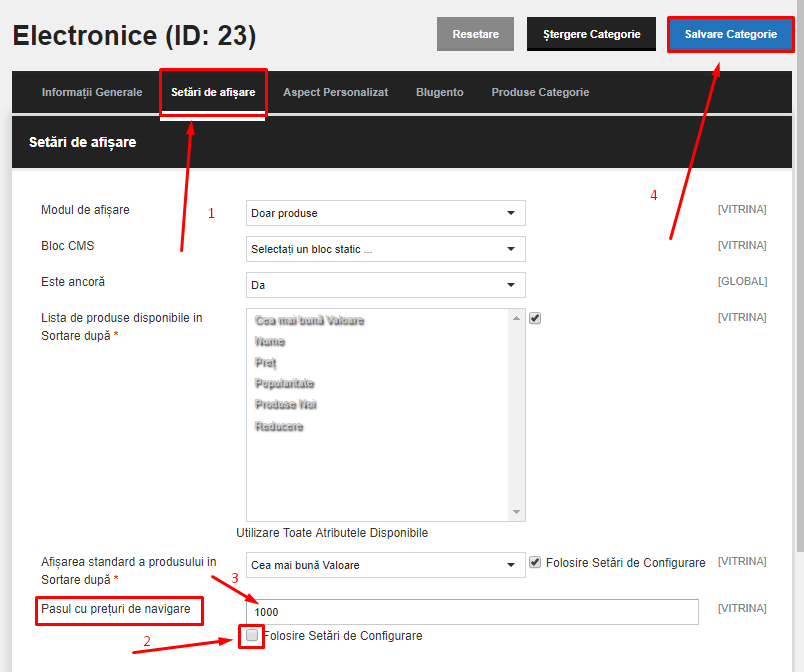Select Popularitate in sort list
Viewport: 804px width, 672px height.
(285, 383)
